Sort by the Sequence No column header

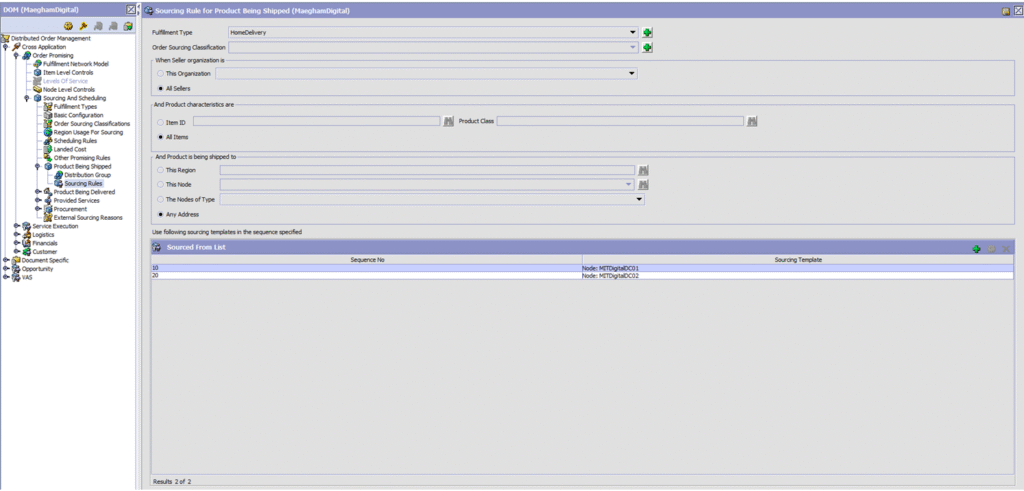[x=366, y=260]
